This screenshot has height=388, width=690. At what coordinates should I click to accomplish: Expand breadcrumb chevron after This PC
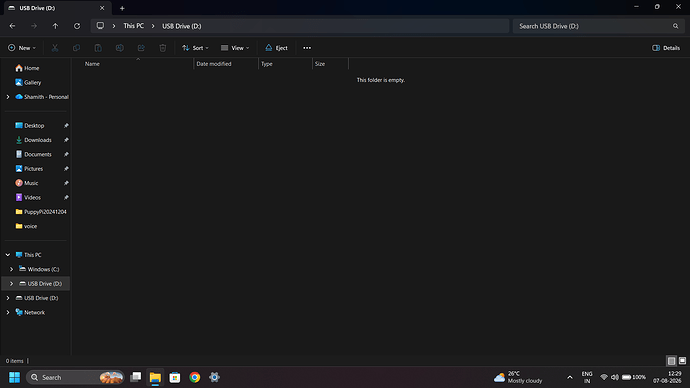pyautogui.click(x=153, y=26)
